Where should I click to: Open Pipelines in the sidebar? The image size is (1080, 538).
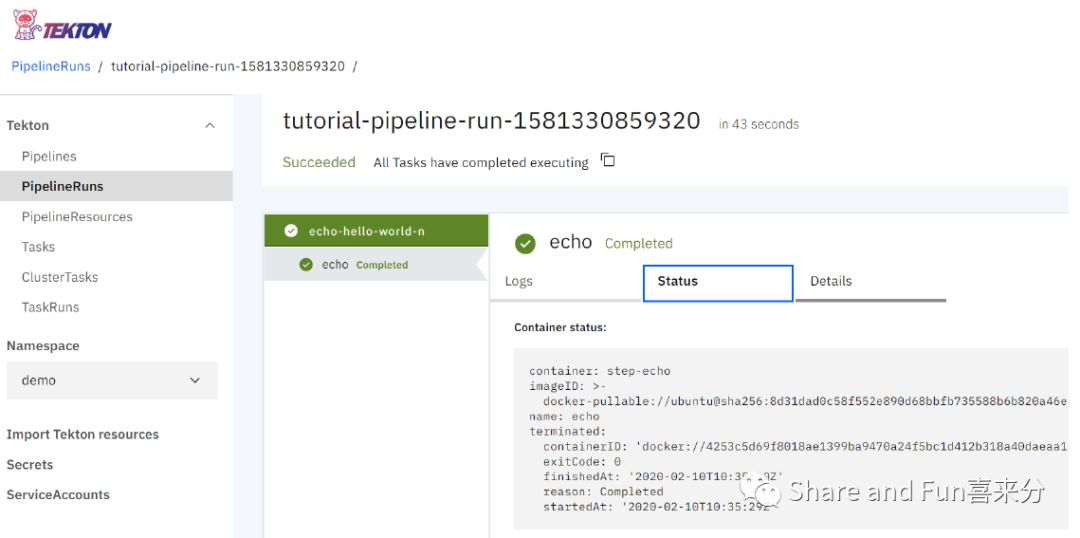pyautogui.click(x=49, y=156)
